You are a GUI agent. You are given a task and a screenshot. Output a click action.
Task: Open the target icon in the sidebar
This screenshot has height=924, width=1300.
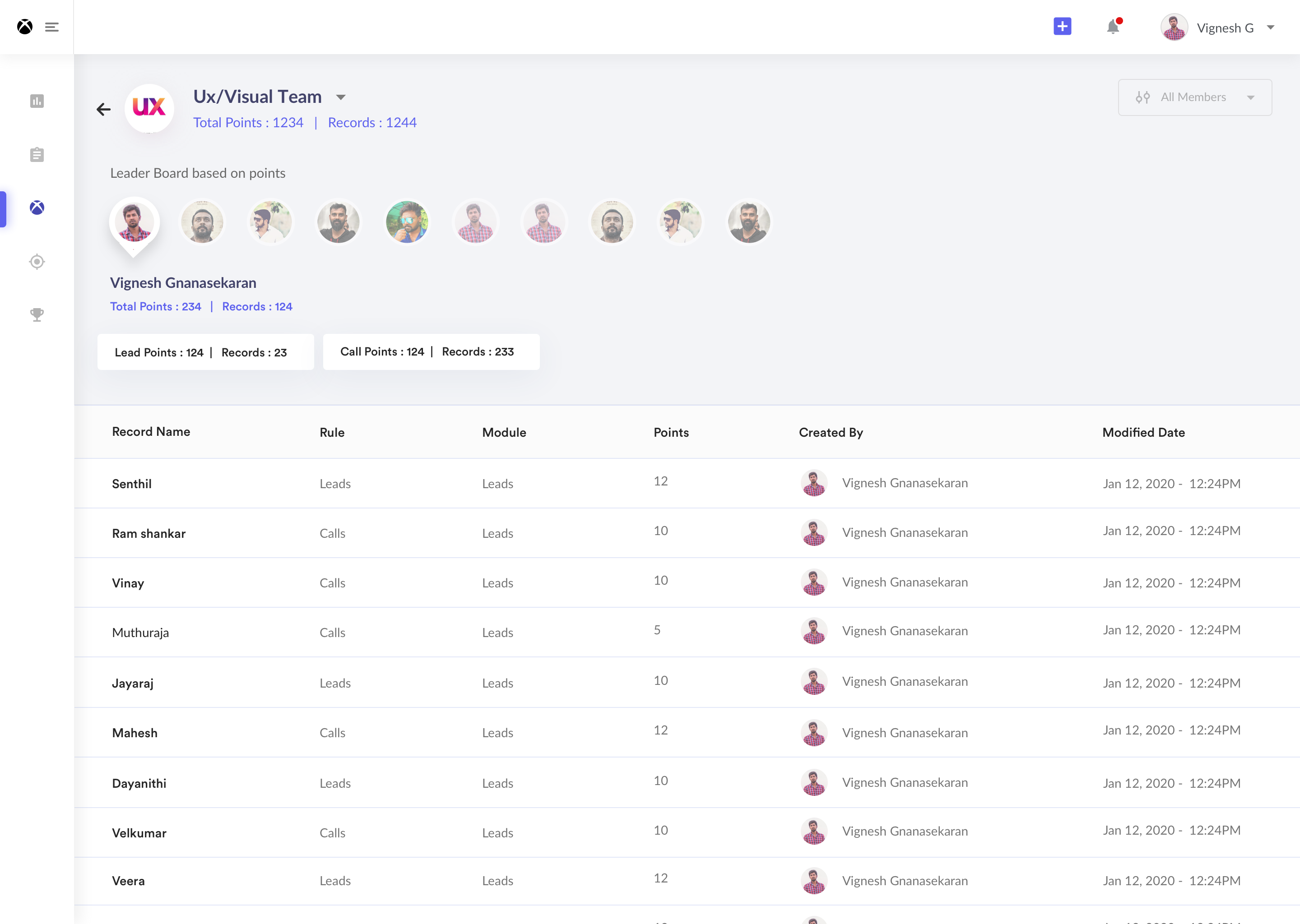pos(37,262)
